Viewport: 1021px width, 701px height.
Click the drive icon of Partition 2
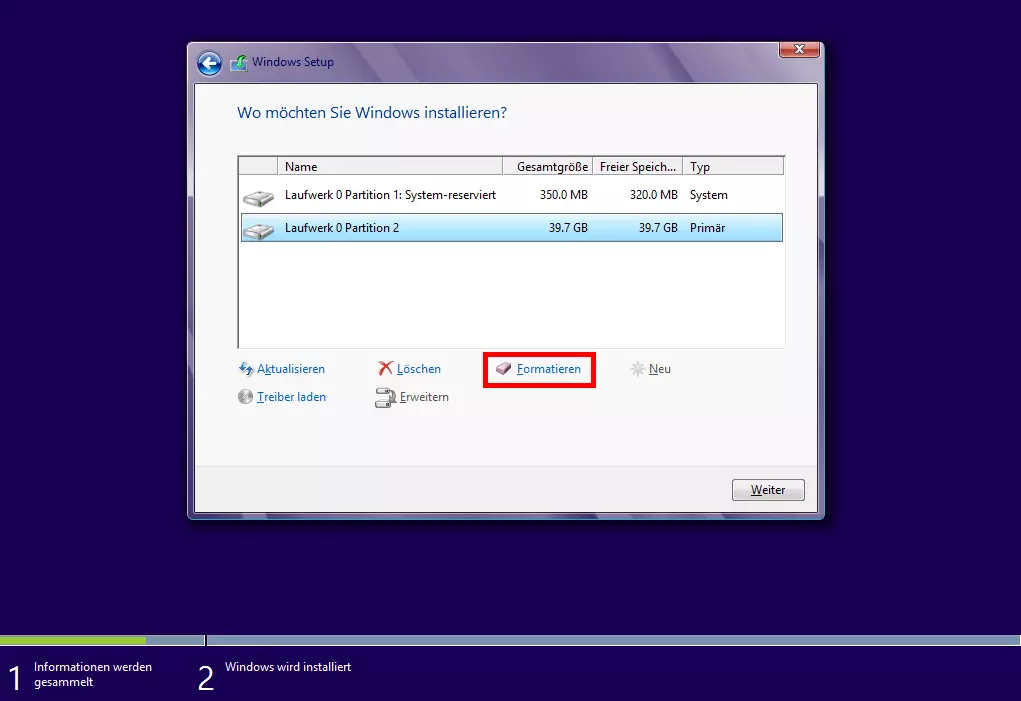[259, 230]
